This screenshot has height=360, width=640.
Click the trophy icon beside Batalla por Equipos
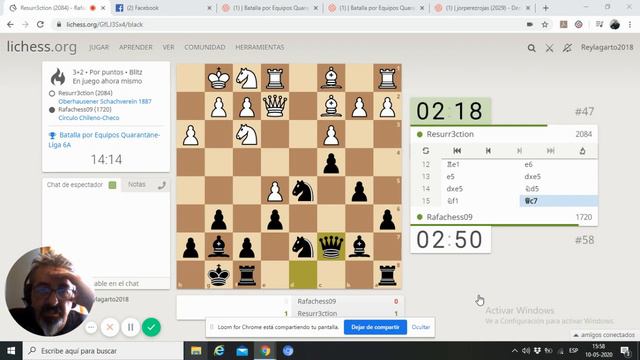(x=52, y=135)
